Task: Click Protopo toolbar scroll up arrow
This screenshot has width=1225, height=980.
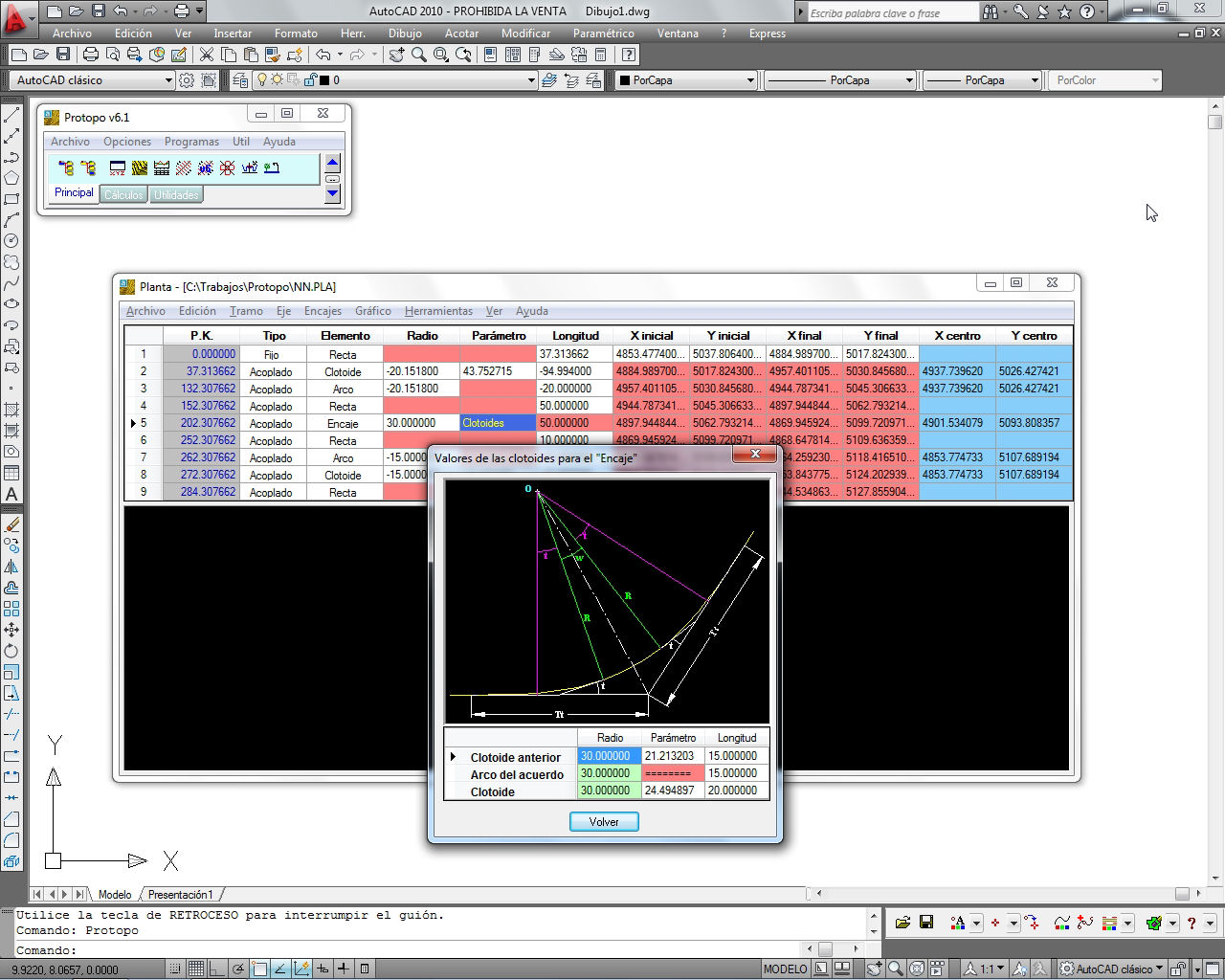Action: click(332, 163)
